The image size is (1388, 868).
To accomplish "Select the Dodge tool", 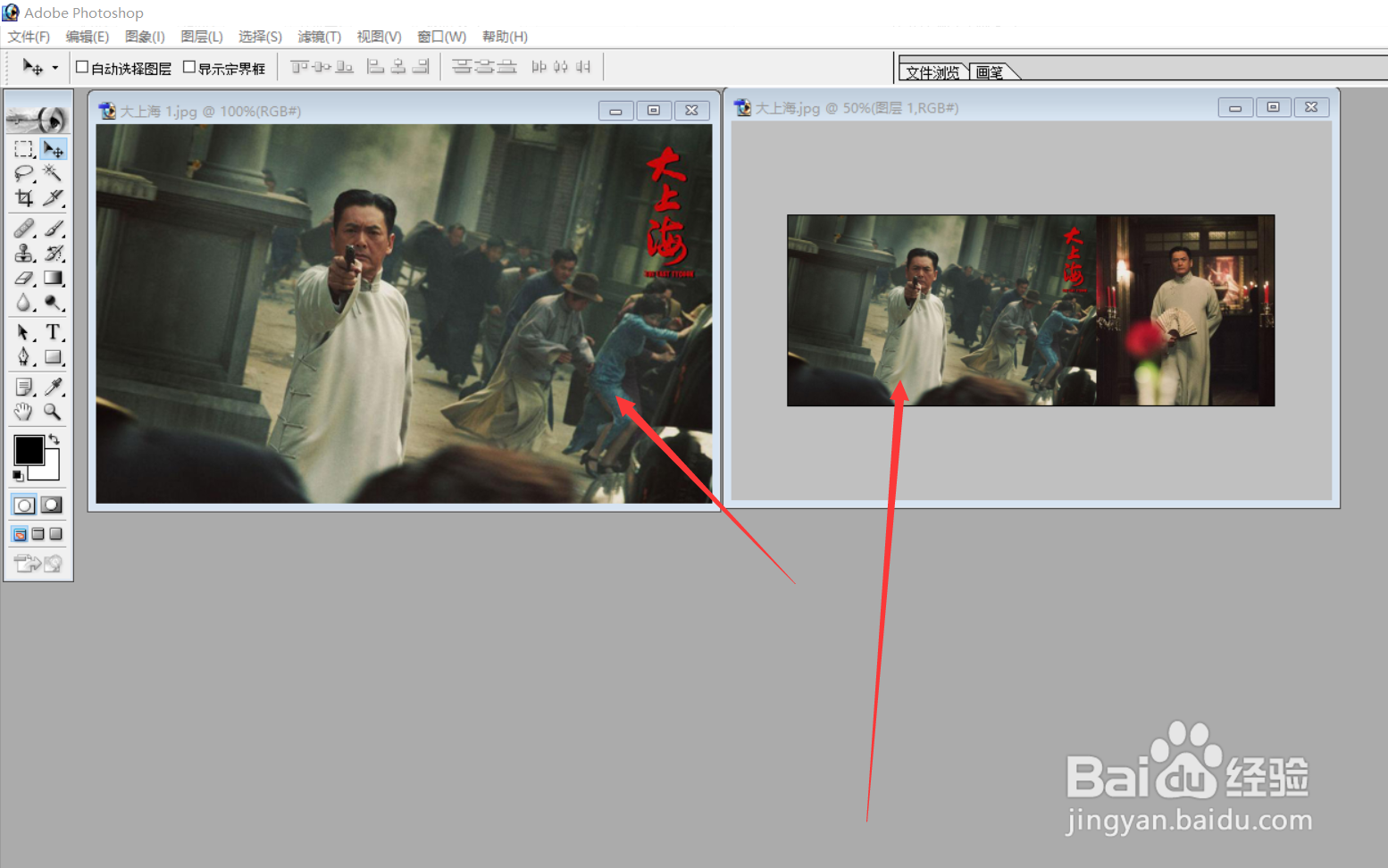I will [53, 303].
